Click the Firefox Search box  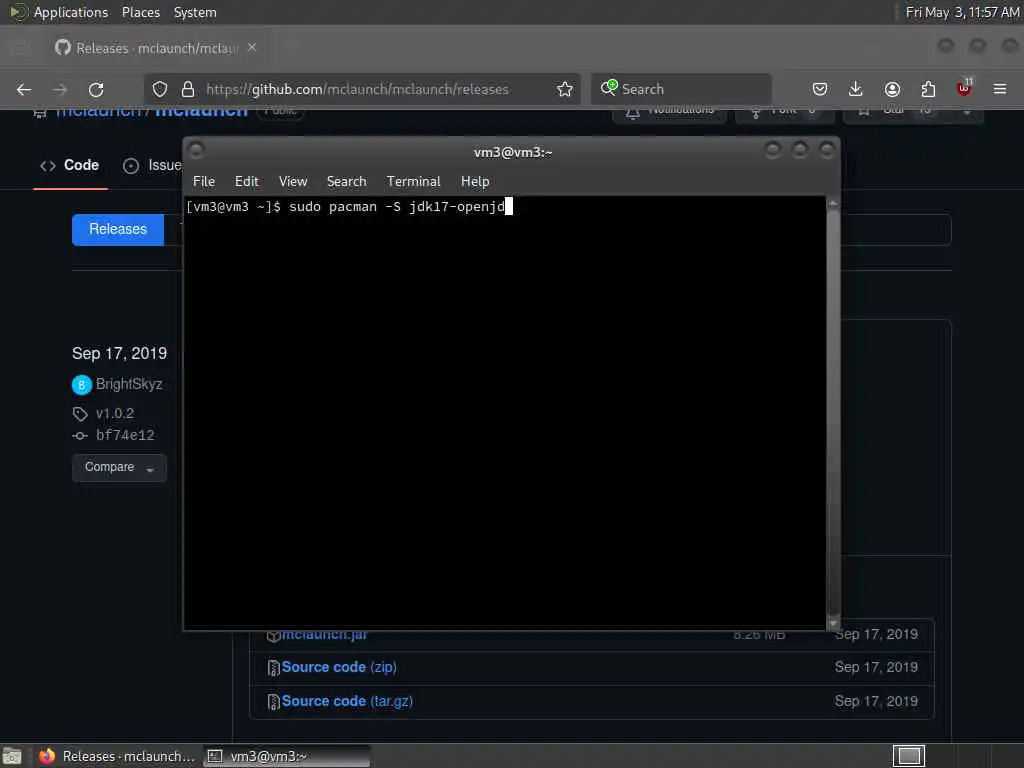[681, 89]
